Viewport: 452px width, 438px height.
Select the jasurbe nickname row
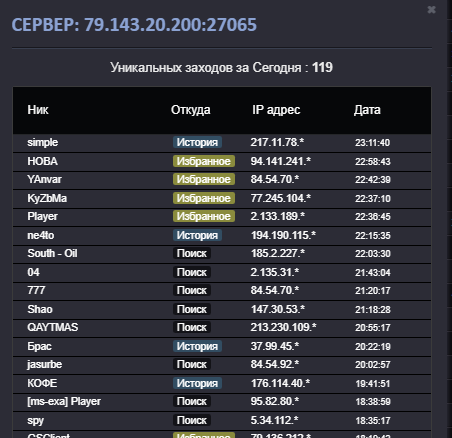point(222,365)
